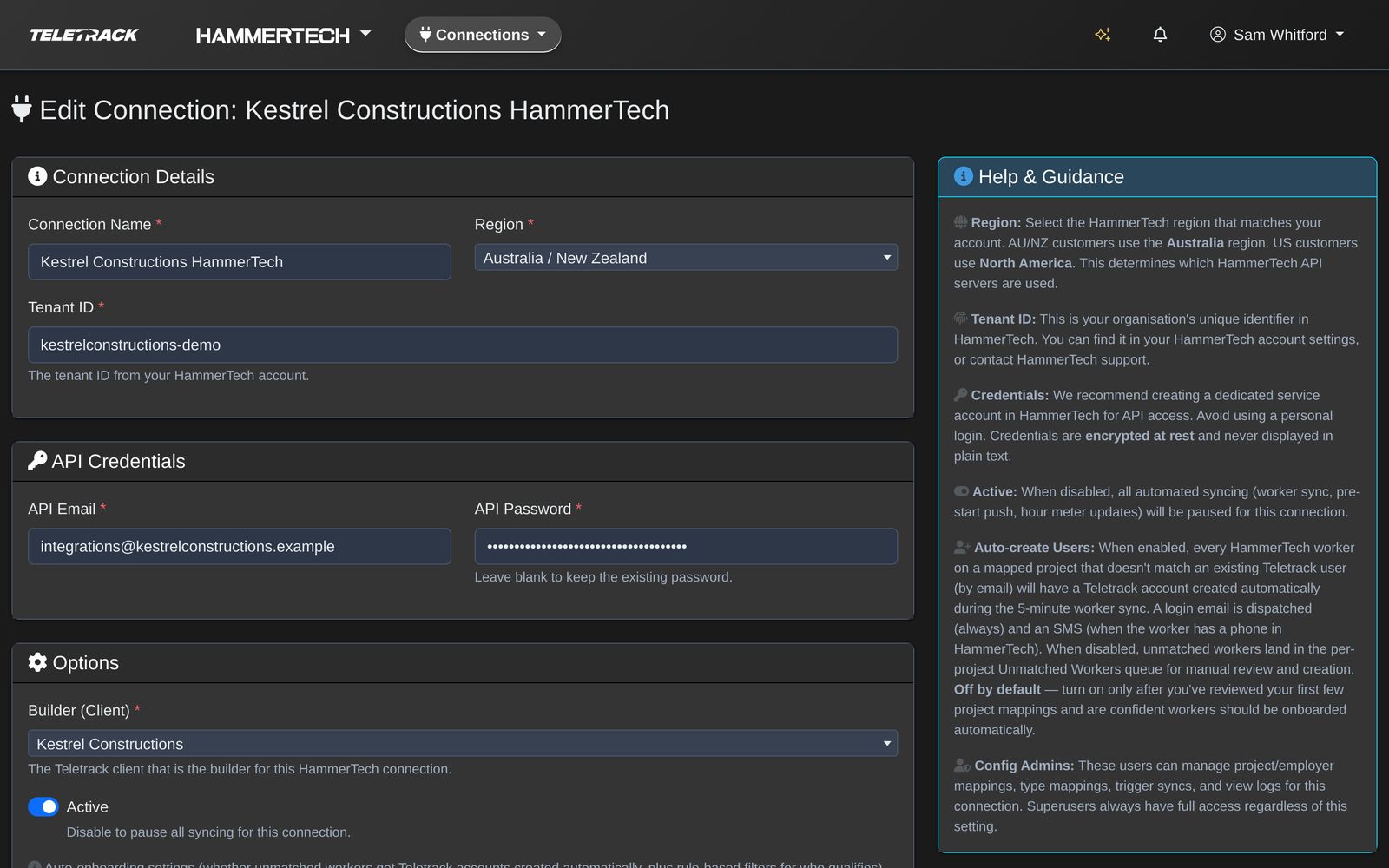1389x868 pixels.
Task: Click the key icon in API Credentials header
Action: click(x=37, y=461)
